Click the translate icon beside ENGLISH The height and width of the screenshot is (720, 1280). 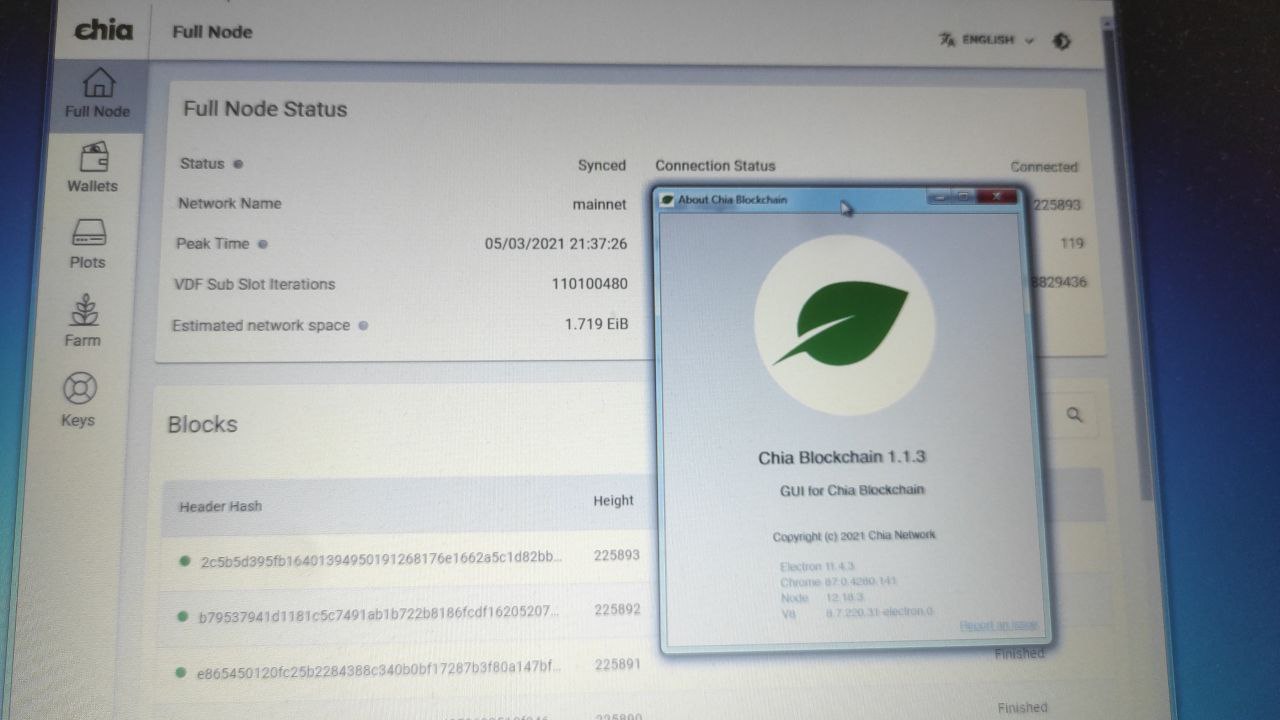[947, 40]
